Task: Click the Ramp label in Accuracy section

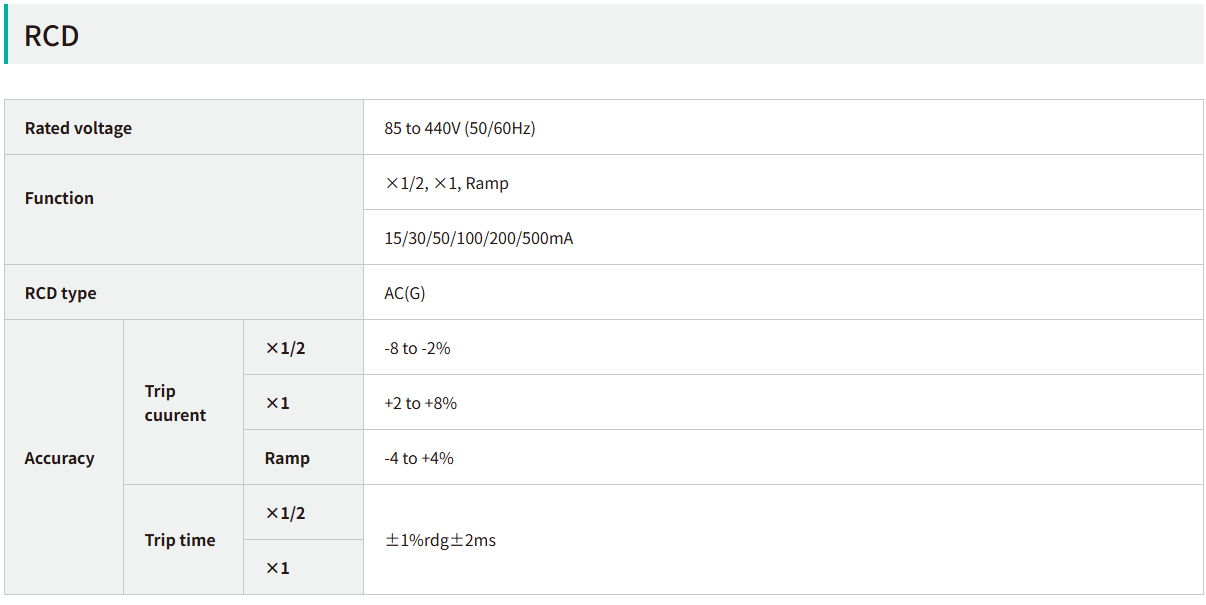Action: pyautogui.click(x=287, y=458)
